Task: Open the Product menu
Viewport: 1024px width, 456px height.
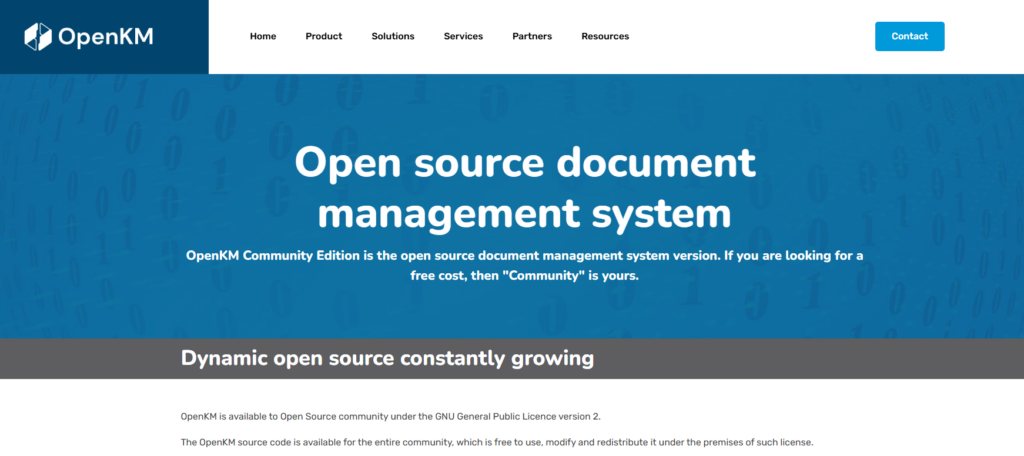Action: 324,36
